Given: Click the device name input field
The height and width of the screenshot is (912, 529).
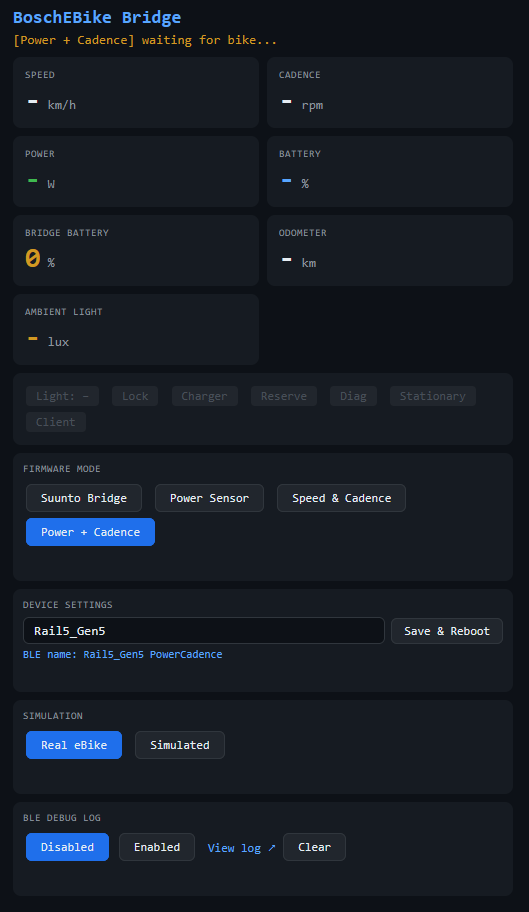Looking at the screenshot, I should [203, 630].
